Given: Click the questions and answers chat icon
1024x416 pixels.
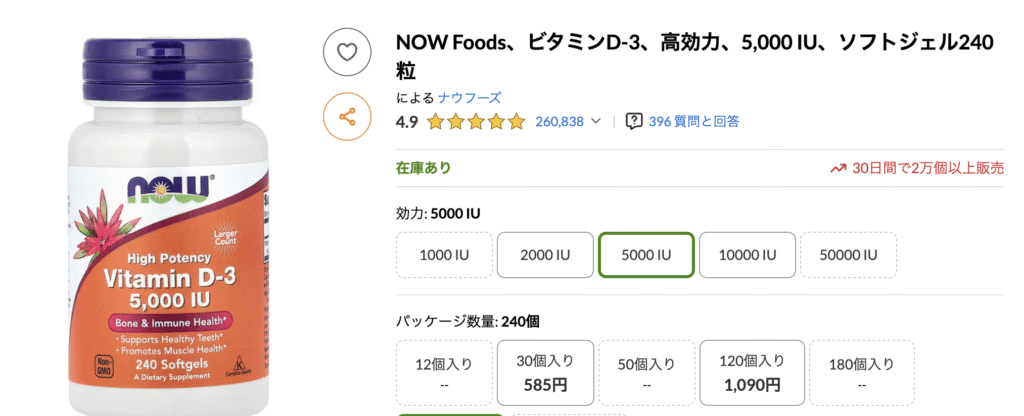Looking at the screenshot, I should click(x=633, y=121).
